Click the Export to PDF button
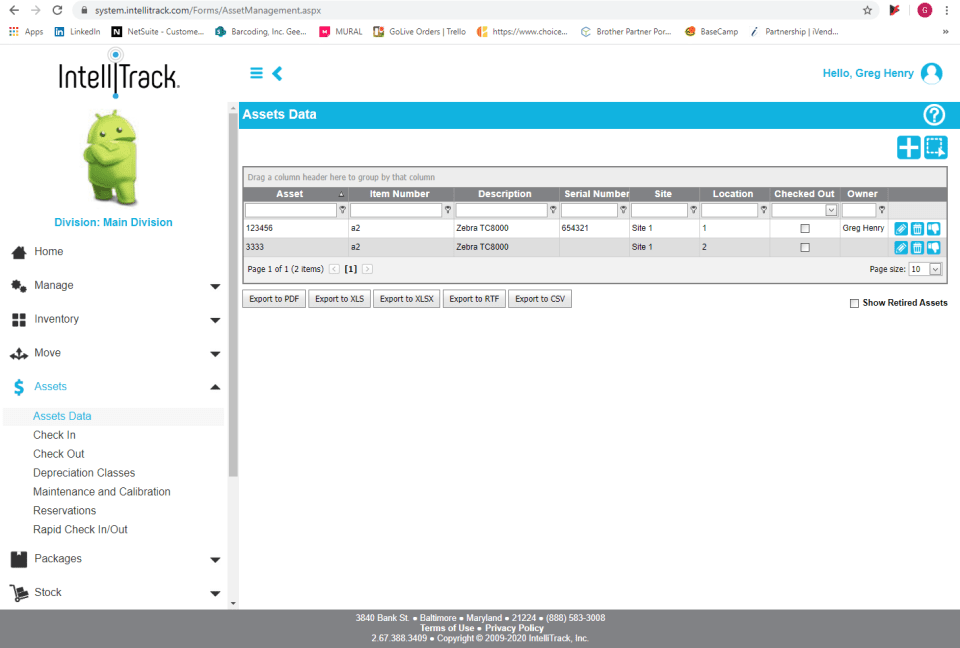Image resolution: width=960 pixels, height=648 pixels. point(273,298)
